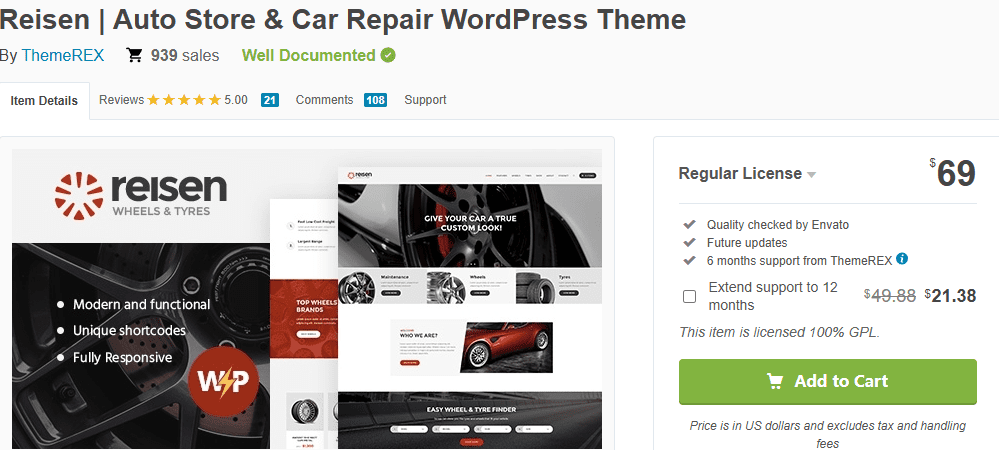Click the 21 reviews count badge
The height and width of the screenshot is (450, 999).
pos(270,100)
